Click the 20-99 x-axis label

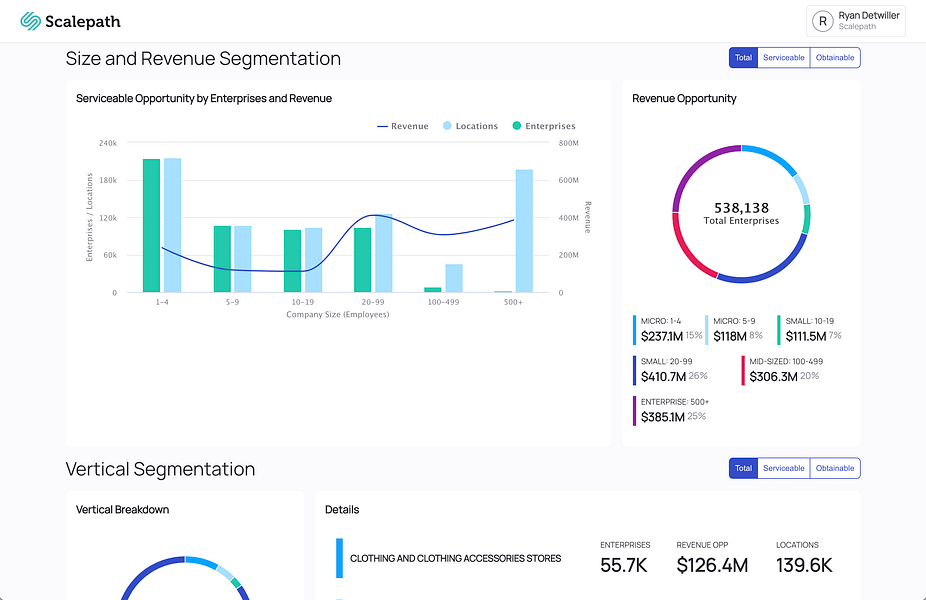point(373,302)
